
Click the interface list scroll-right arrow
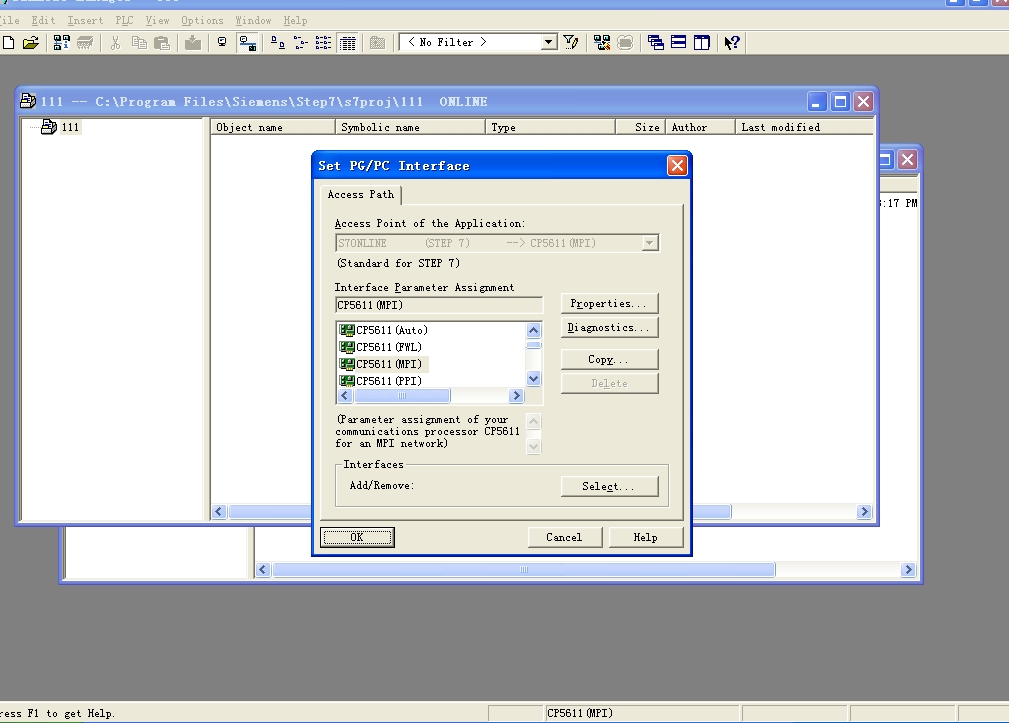pyautogui.click(x=516, y=396)
